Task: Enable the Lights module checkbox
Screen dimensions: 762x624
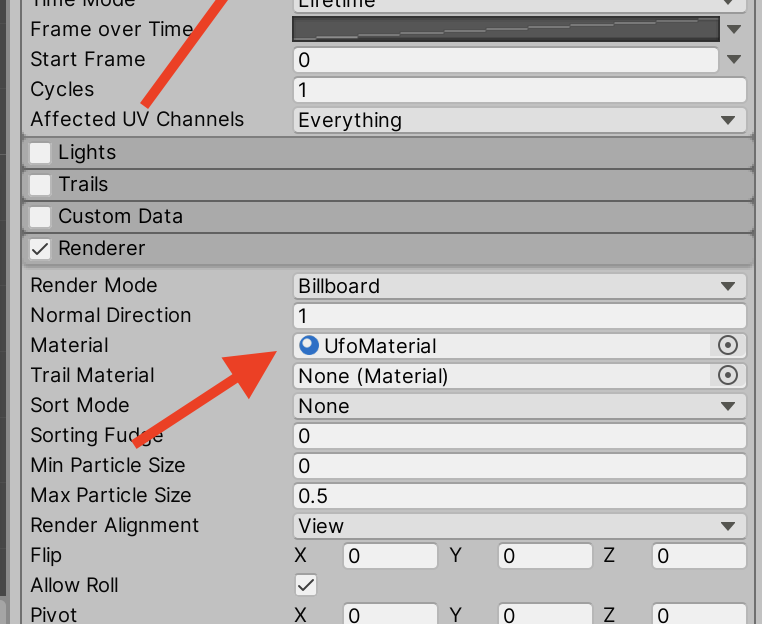Action: tap(41, 153)
